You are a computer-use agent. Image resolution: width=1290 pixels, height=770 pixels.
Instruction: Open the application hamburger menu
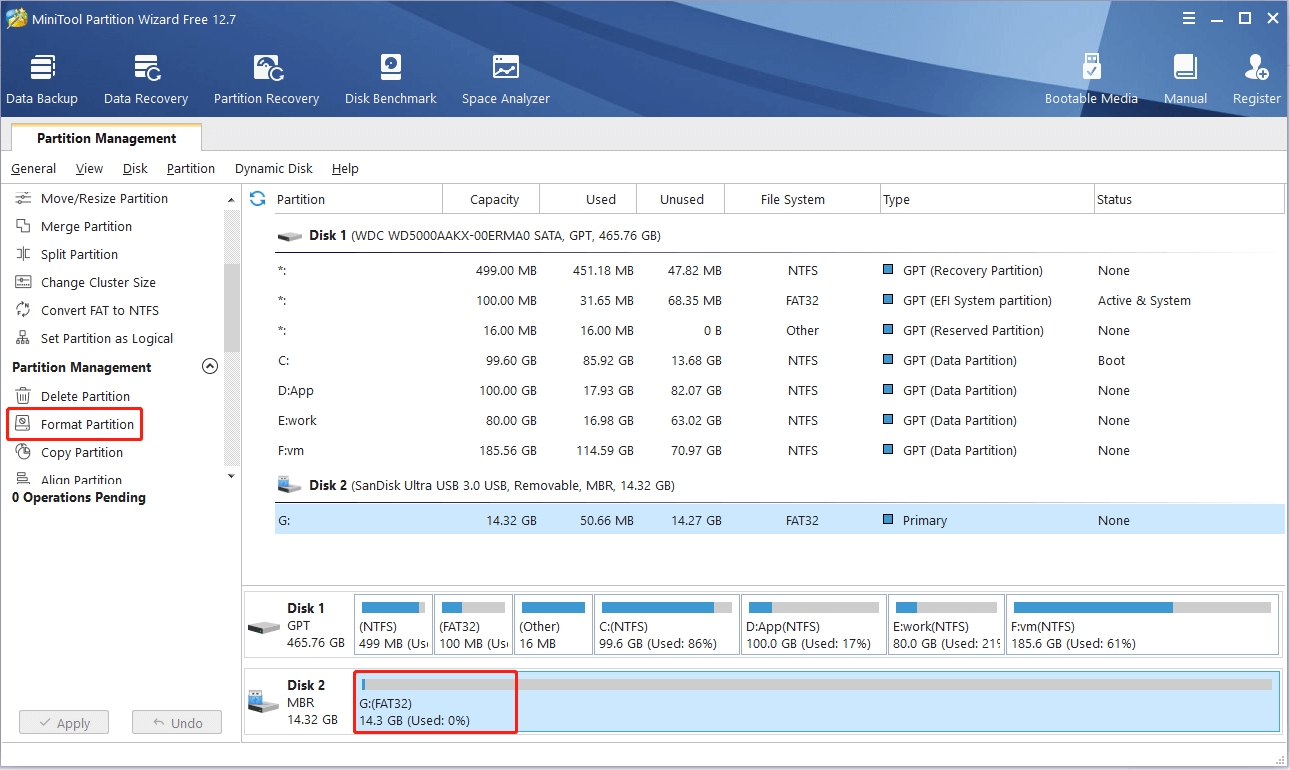[1188, 18]
